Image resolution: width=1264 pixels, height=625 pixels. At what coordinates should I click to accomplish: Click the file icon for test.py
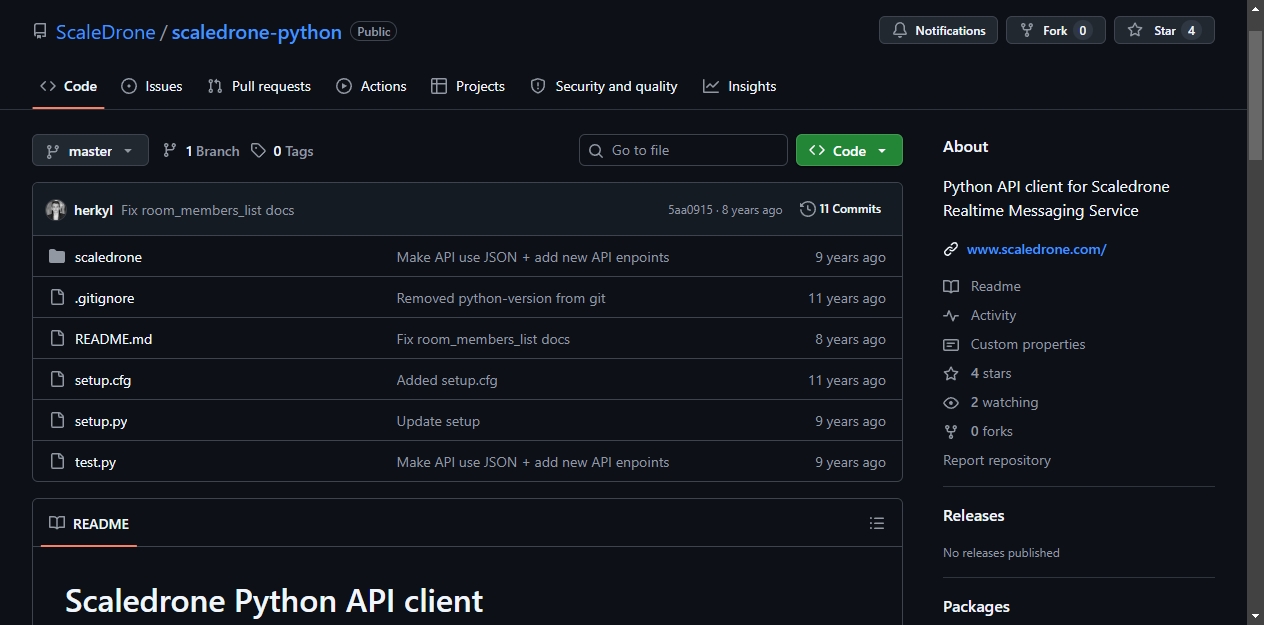point(56,462)
